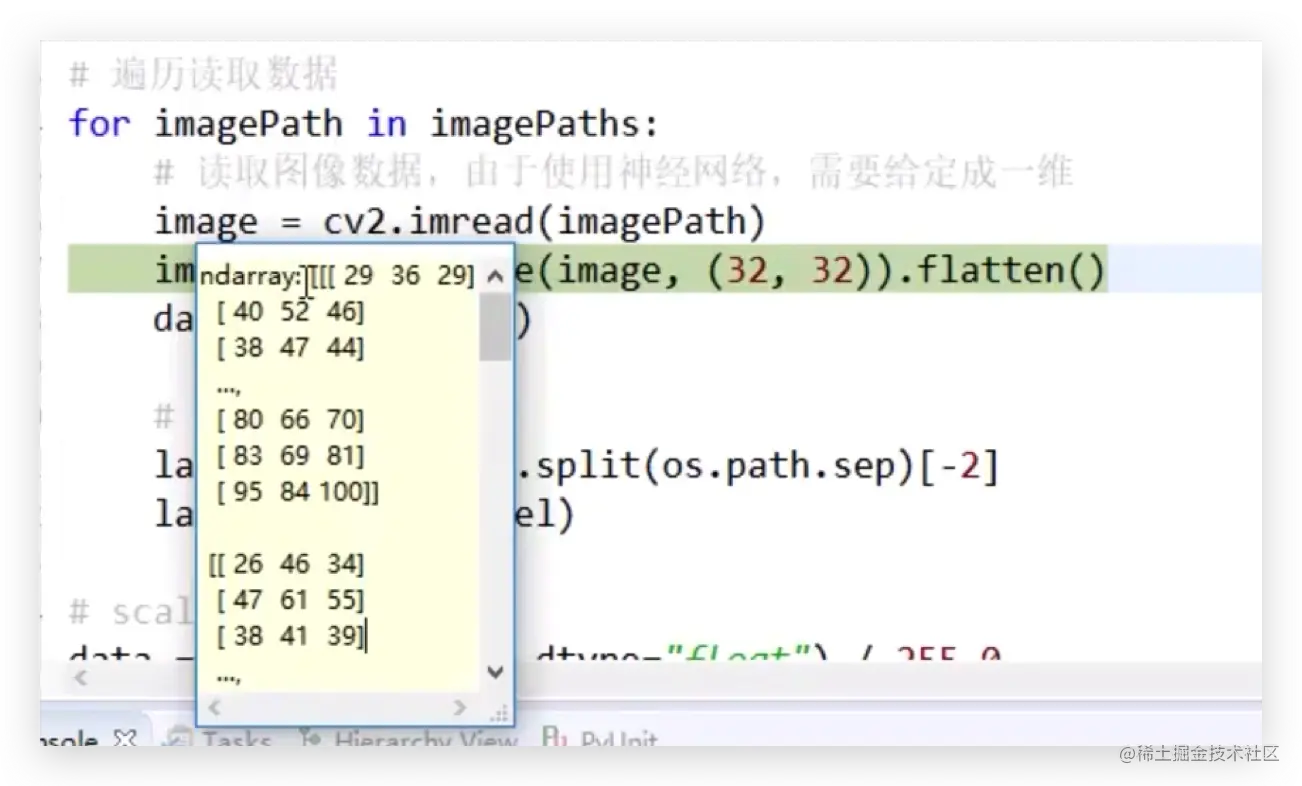Click the comment about 读取图像数据
Image resolution: width=1302 pixels, height=786 pixels.
(614, 174)
